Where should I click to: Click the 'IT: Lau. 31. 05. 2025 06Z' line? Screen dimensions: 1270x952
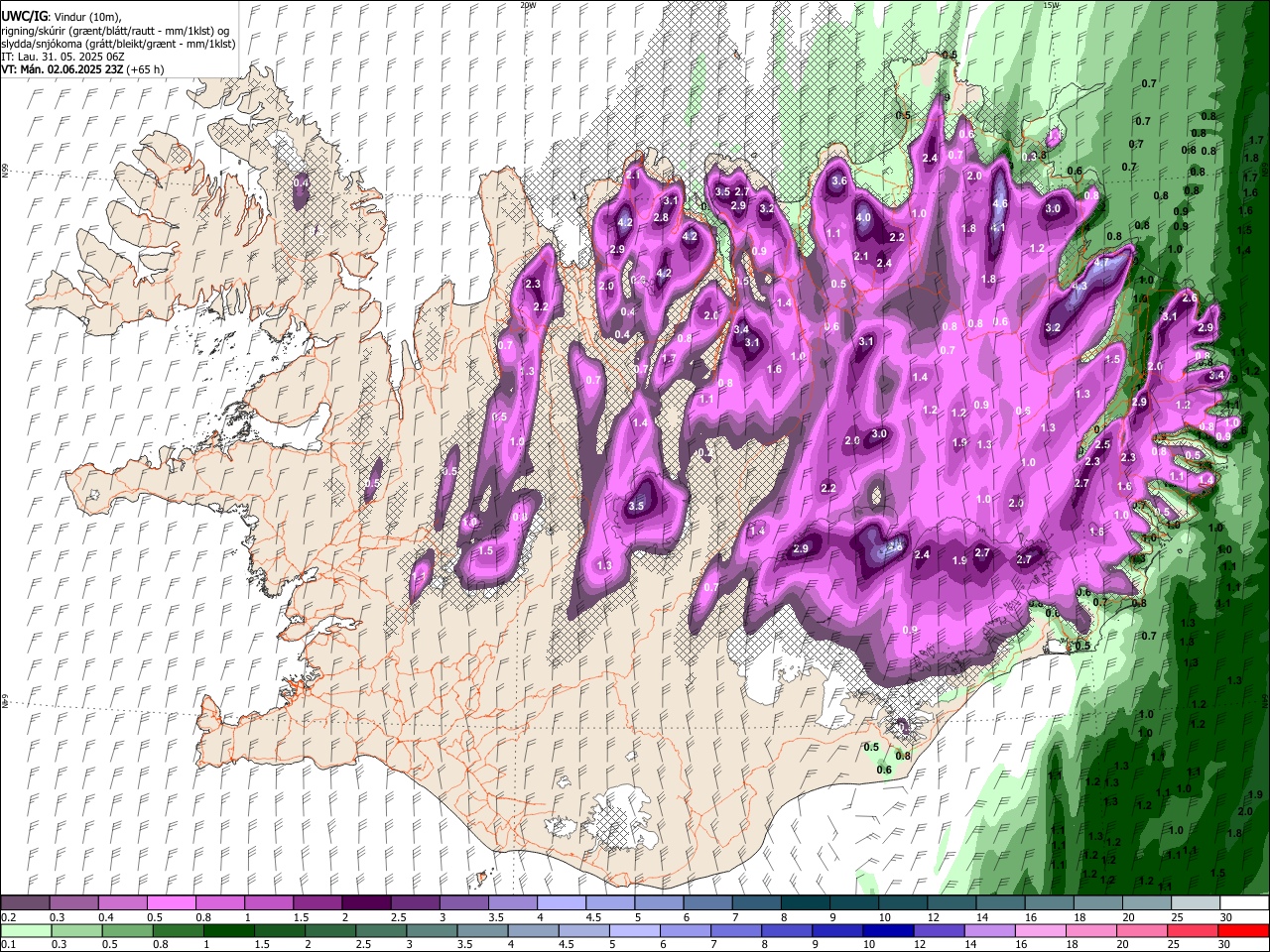pos(63,57)
